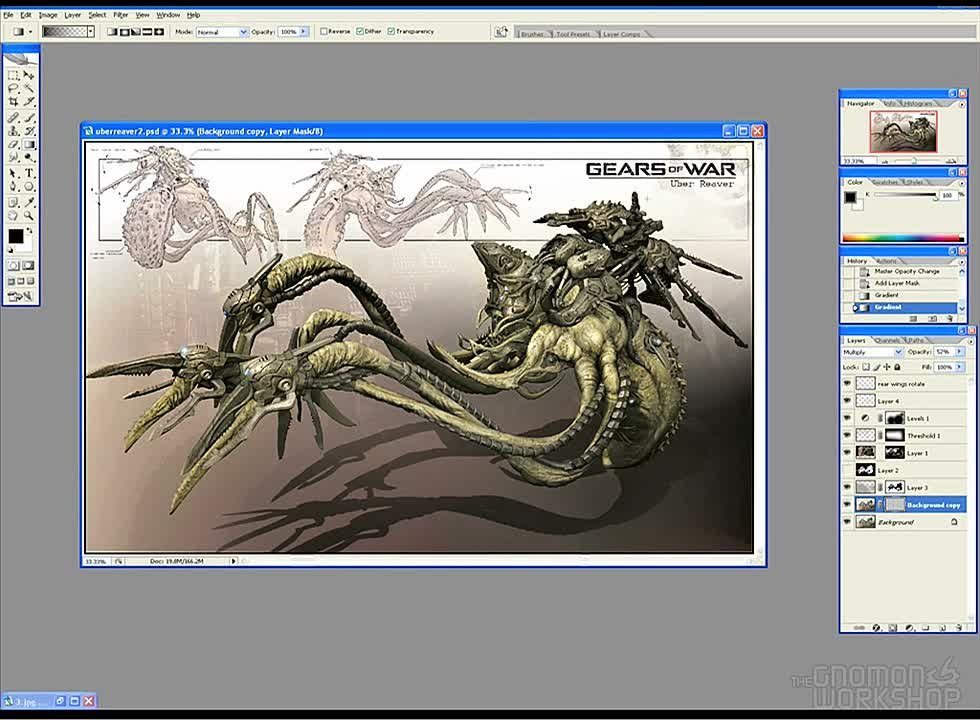This screenshot has height=720, width=980.
Task: Toggle lock transparent pixels in Layers panel
Action: click(x=866, y=368)
